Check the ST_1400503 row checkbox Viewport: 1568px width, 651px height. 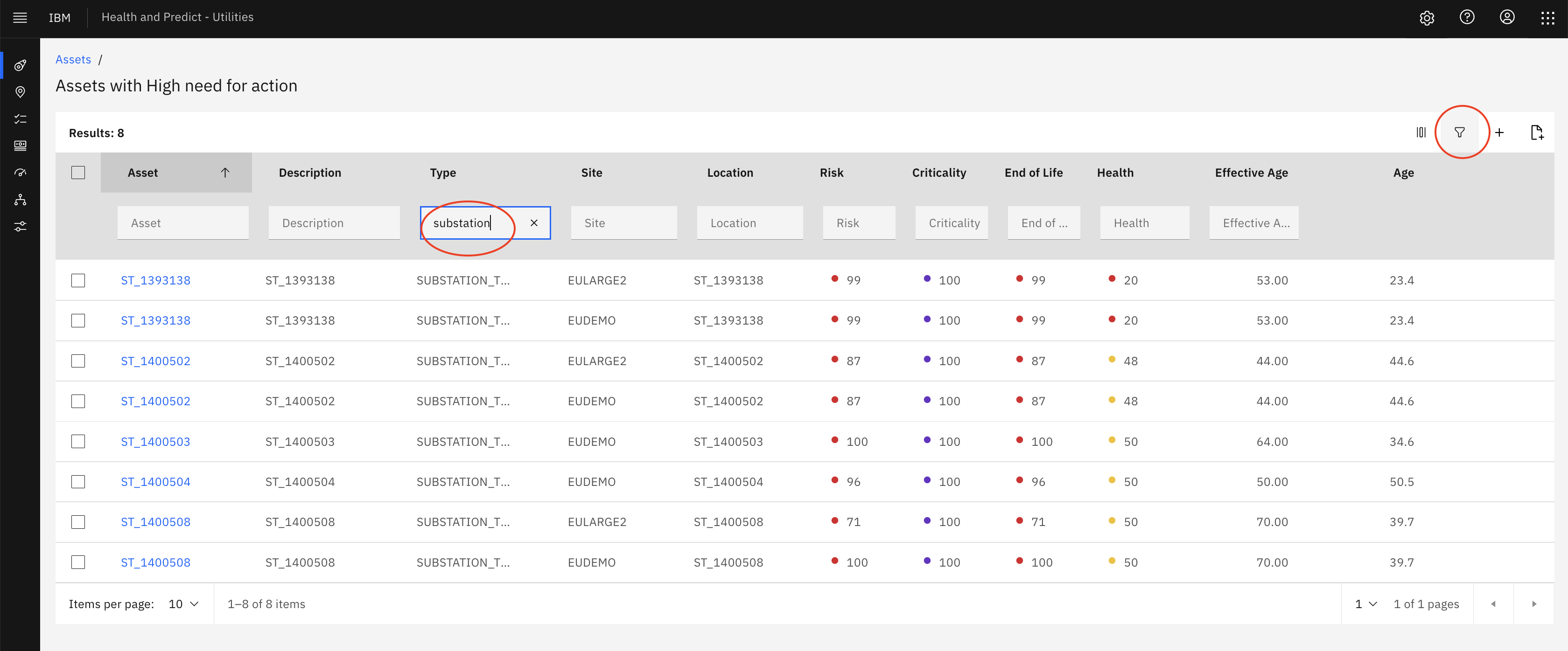point(78,442)
